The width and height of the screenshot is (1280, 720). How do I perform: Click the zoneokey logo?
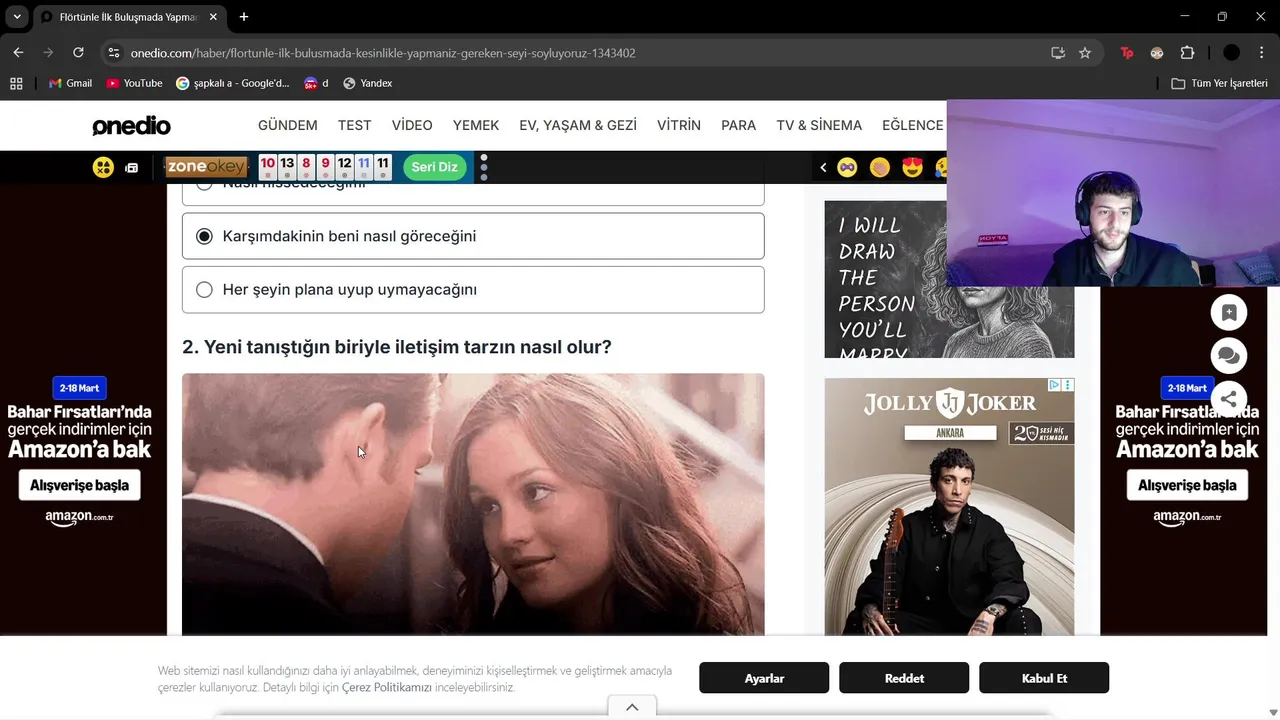[206, 167]
